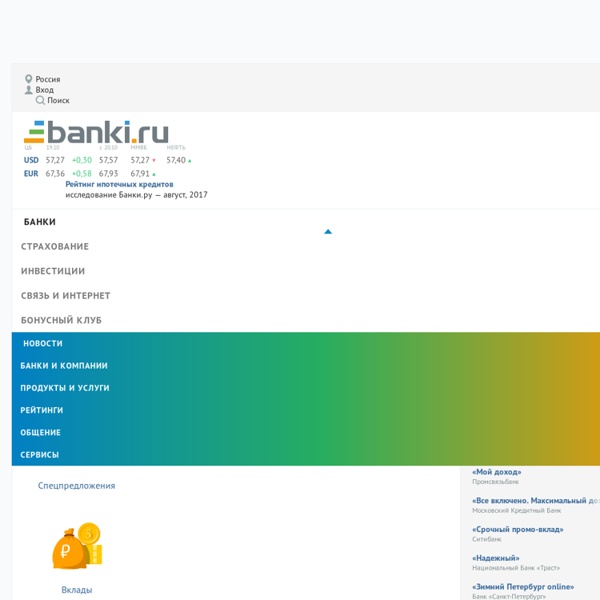
Task: Click the money bag Вклады icon
Action: click(77, 546)
